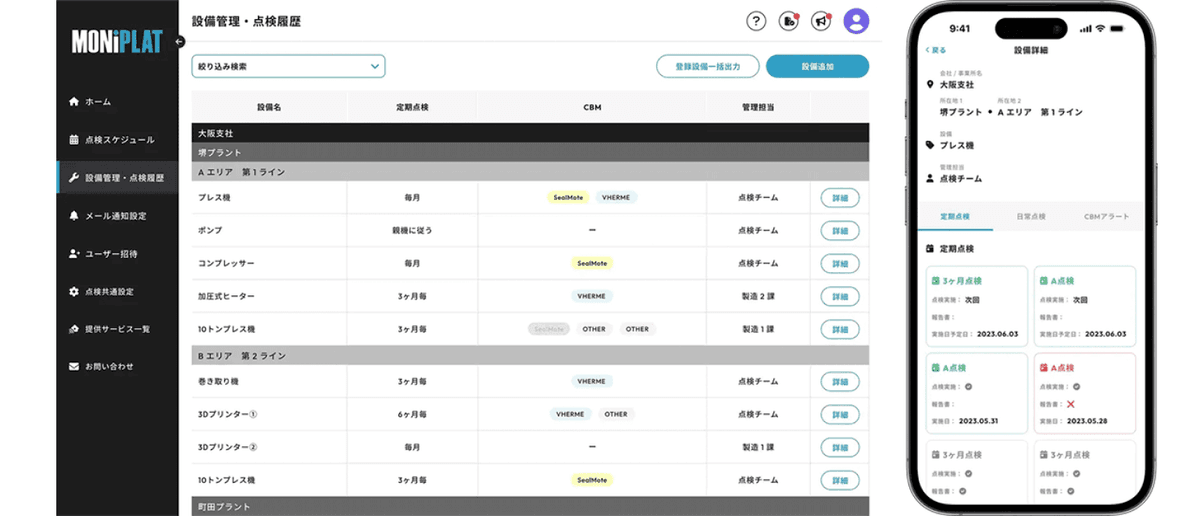Click the ユーザー招待 person-plus icon

[x=74, y=254]
